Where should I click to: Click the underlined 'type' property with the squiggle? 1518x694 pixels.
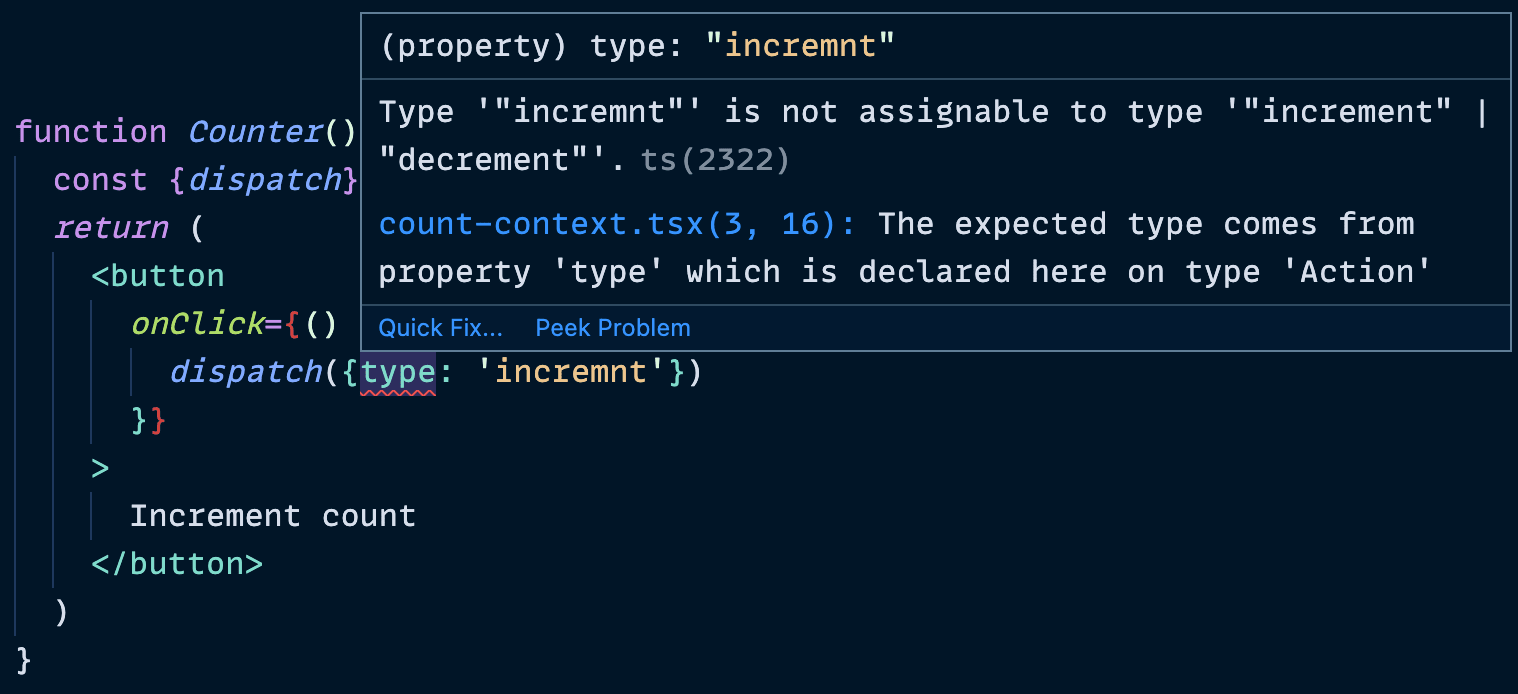398,371
